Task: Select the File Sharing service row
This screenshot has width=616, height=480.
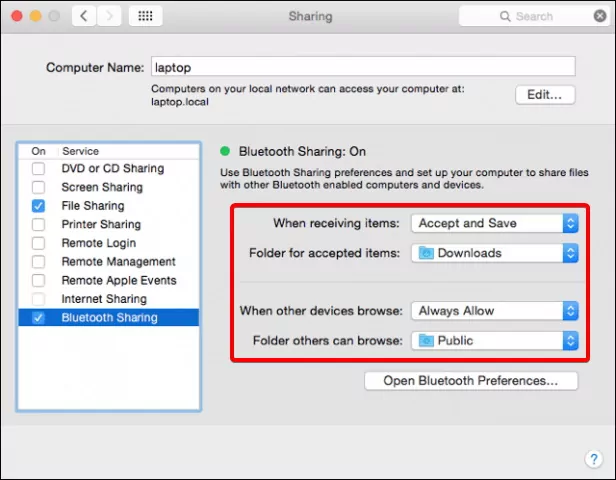Action: (x=109, y=206)
